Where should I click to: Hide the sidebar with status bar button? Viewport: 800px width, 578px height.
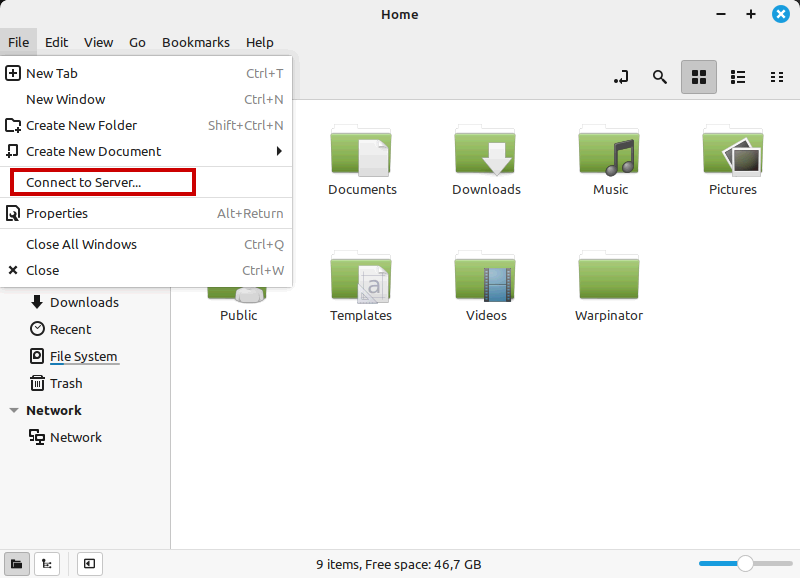(x=89, y=564)
